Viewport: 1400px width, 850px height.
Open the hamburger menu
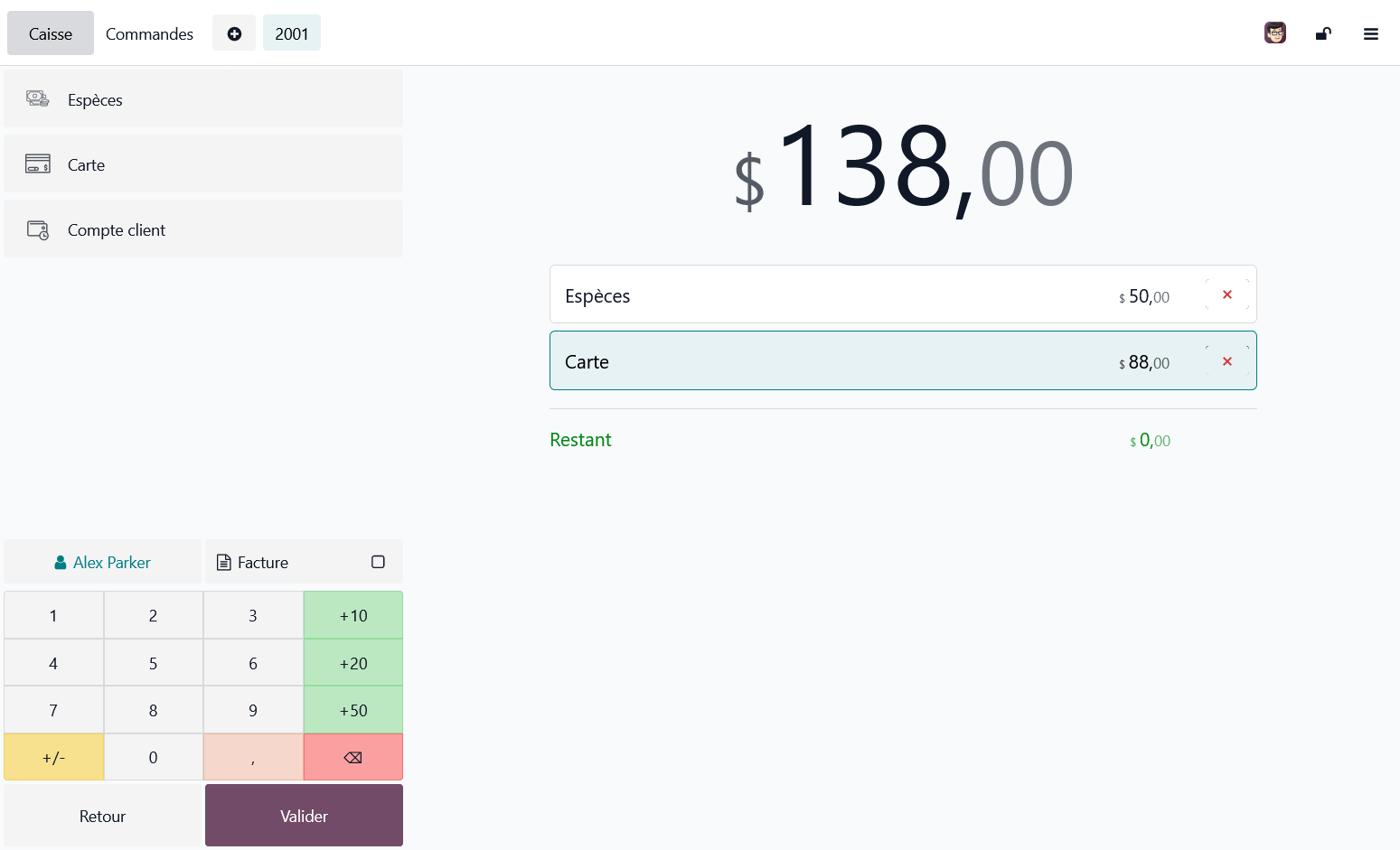pyautogui.click(x=1371, y=33)
